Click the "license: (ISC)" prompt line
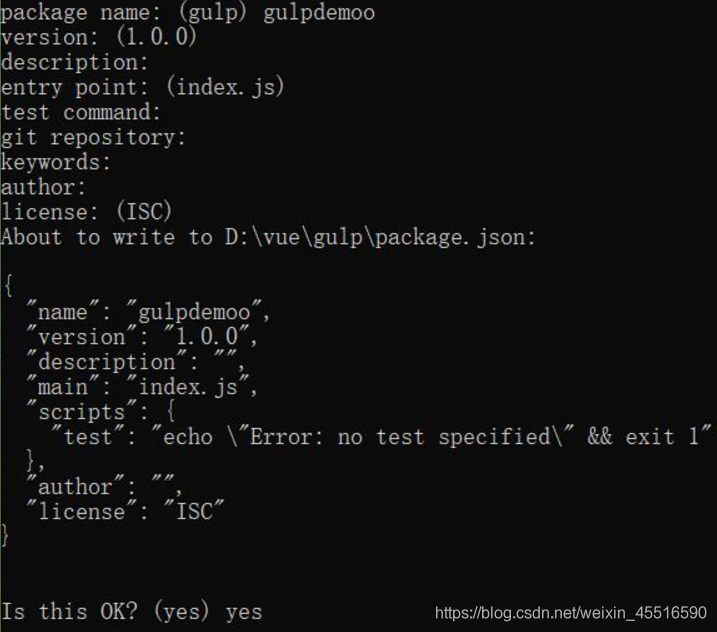Viewport: 717px width, 632px height. pos(87,212)
